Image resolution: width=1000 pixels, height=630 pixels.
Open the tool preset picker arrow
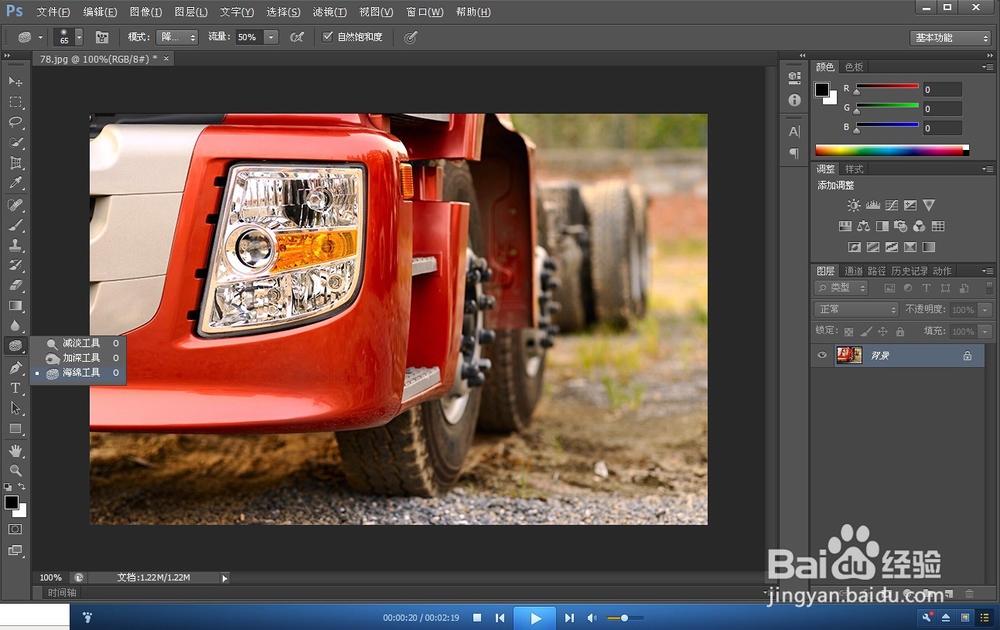(x=40, y=37)
